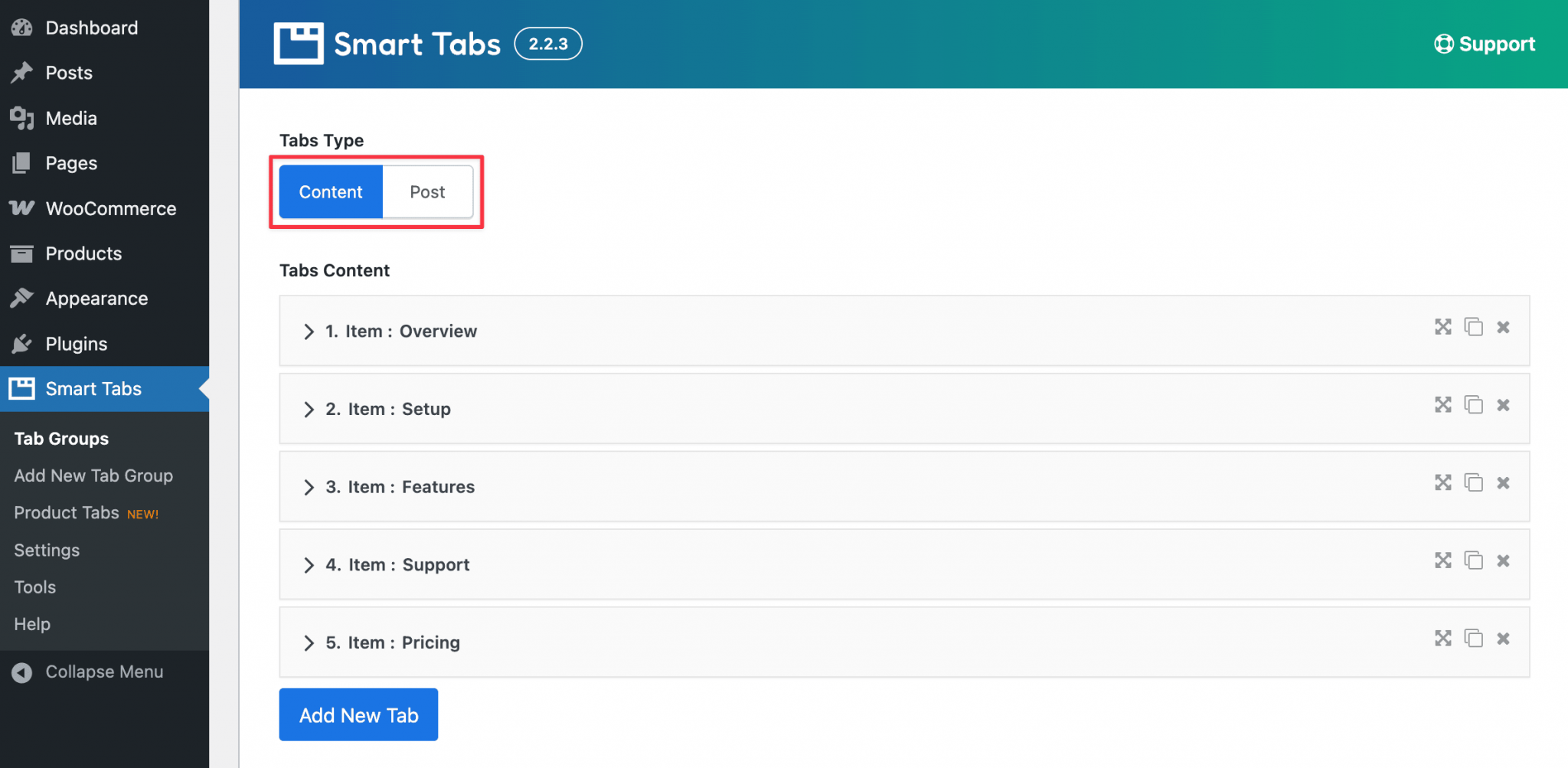The height and width of the screenshot is (768, 1568).
Task: Open Add New Tab Group
Action: click(x=93, y=475)
